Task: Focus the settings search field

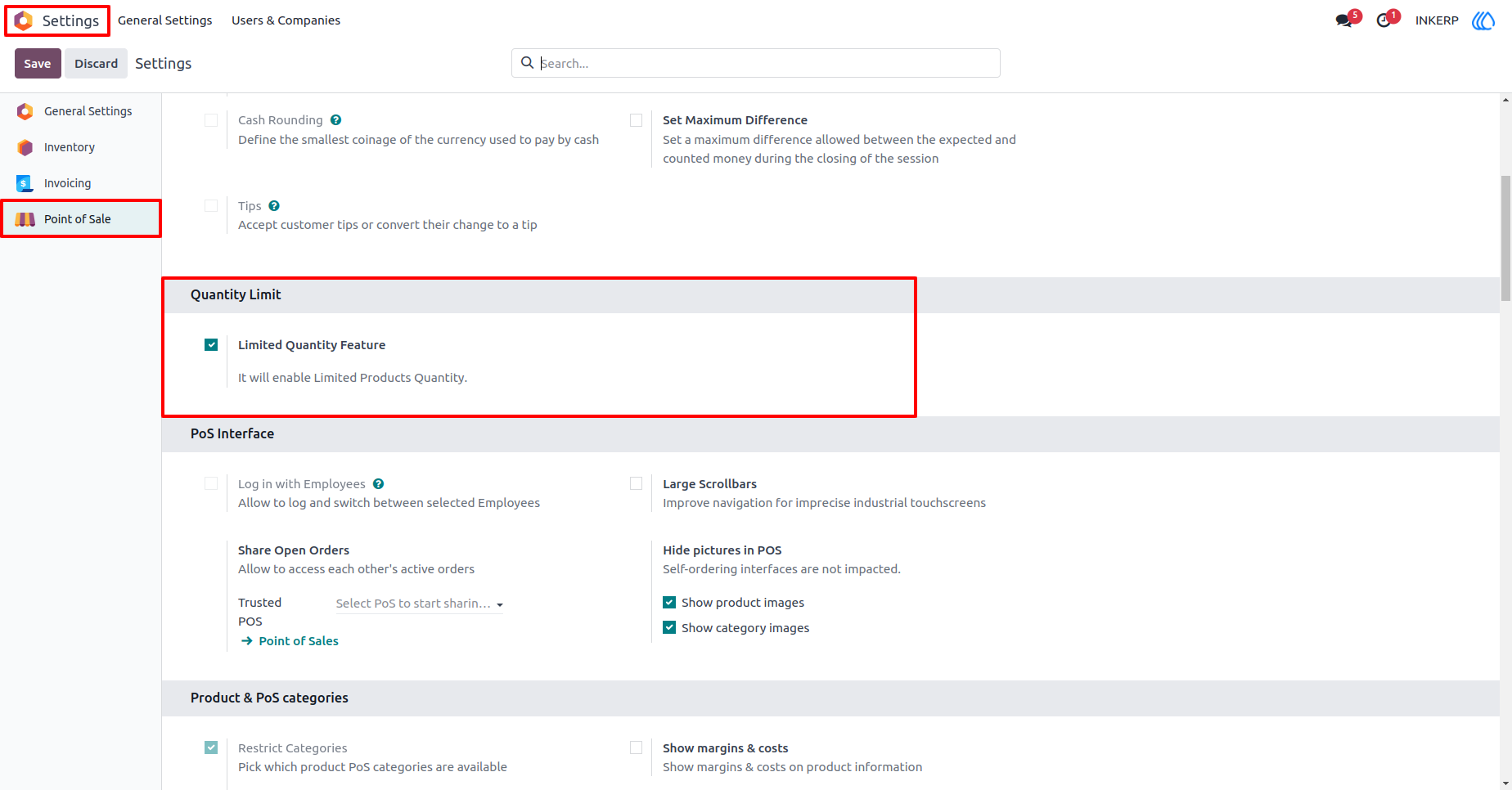Action: click(x=755, y=63)
